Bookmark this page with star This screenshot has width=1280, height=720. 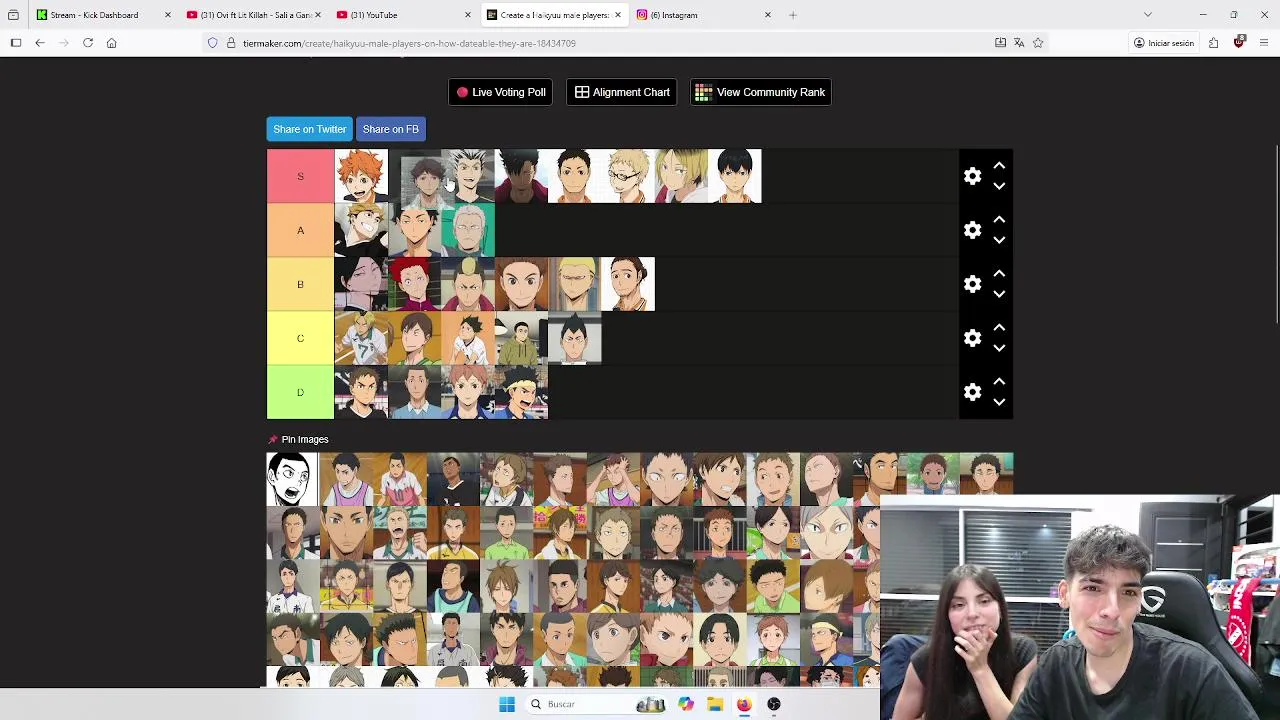(1038, 43)
